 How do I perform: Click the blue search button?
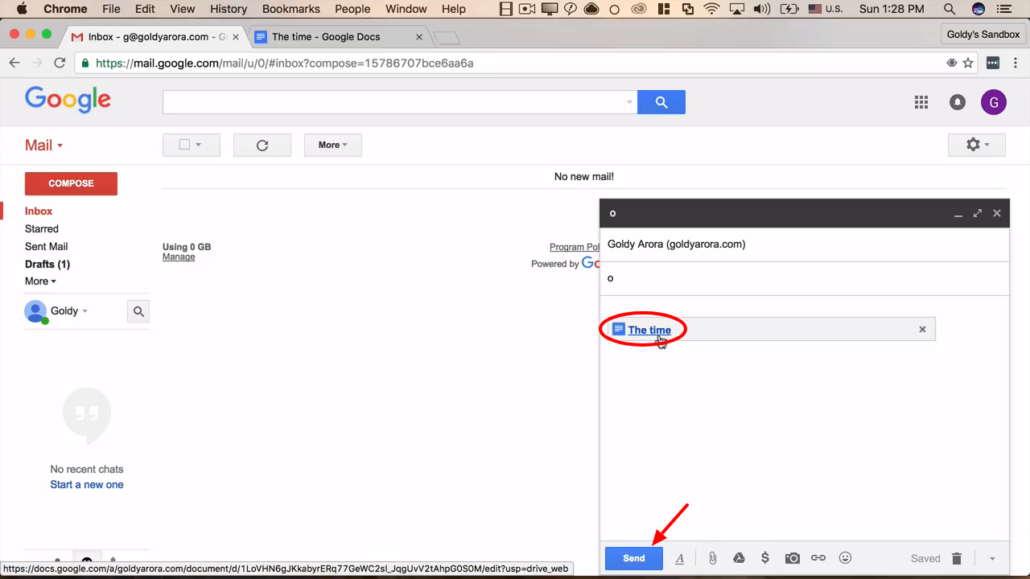click(x=661, y=102)
